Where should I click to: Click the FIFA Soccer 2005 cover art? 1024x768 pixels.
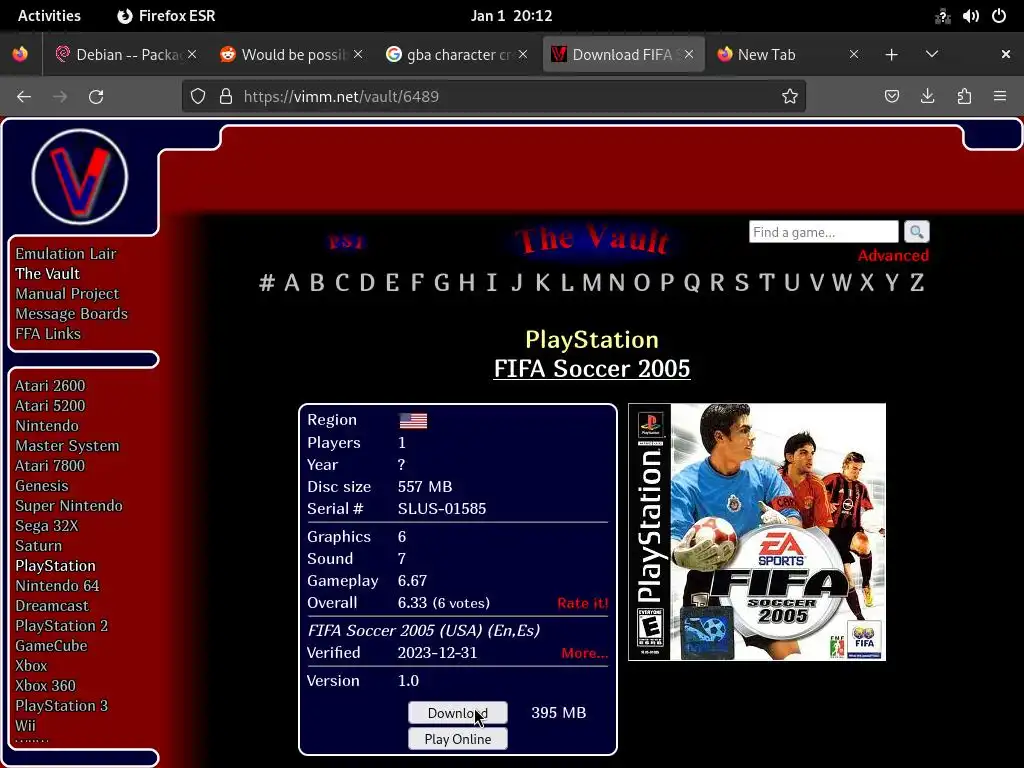coord(757,532)
